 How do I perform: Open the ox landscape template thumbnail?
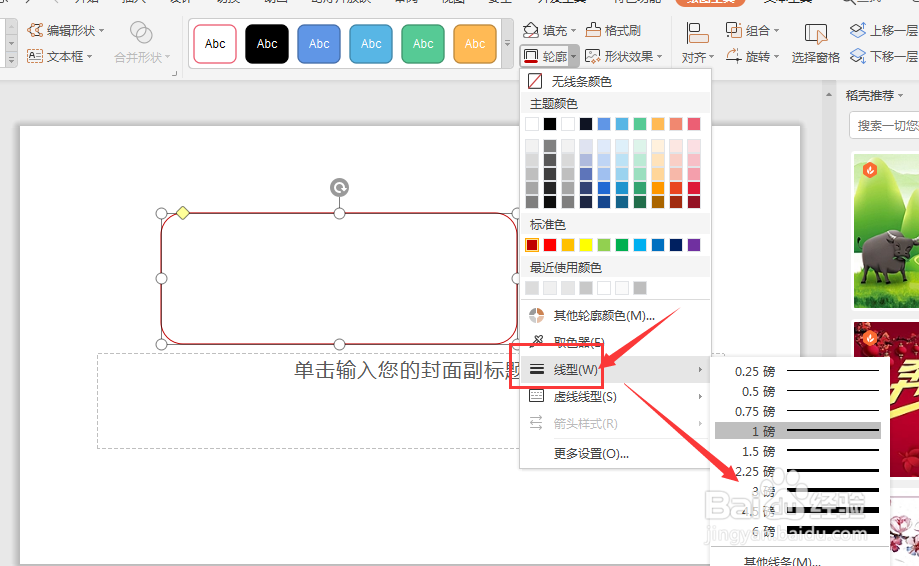(x=886, y=231)
